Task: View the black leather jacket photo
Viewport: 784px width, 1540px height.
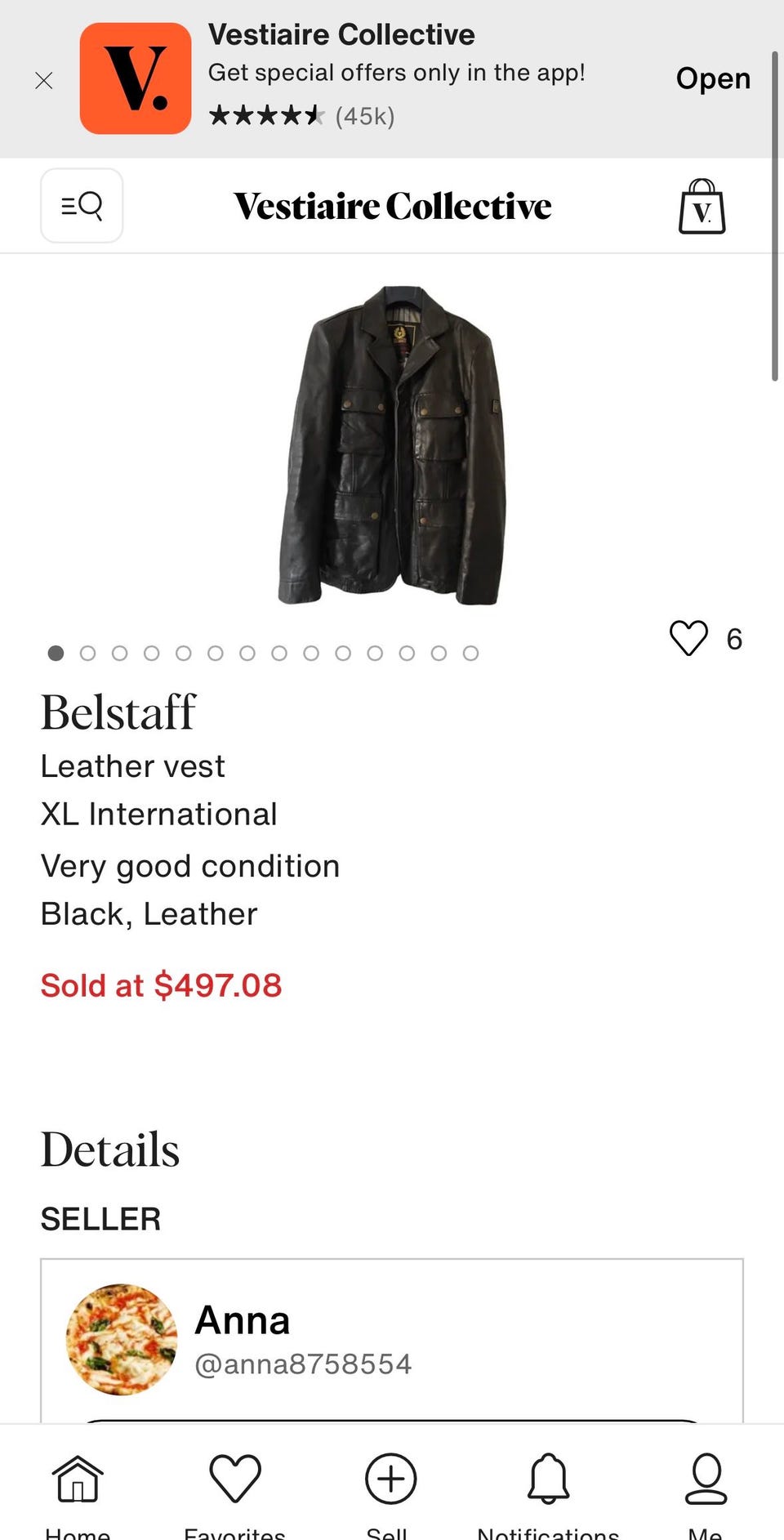Action: (392, 445)
